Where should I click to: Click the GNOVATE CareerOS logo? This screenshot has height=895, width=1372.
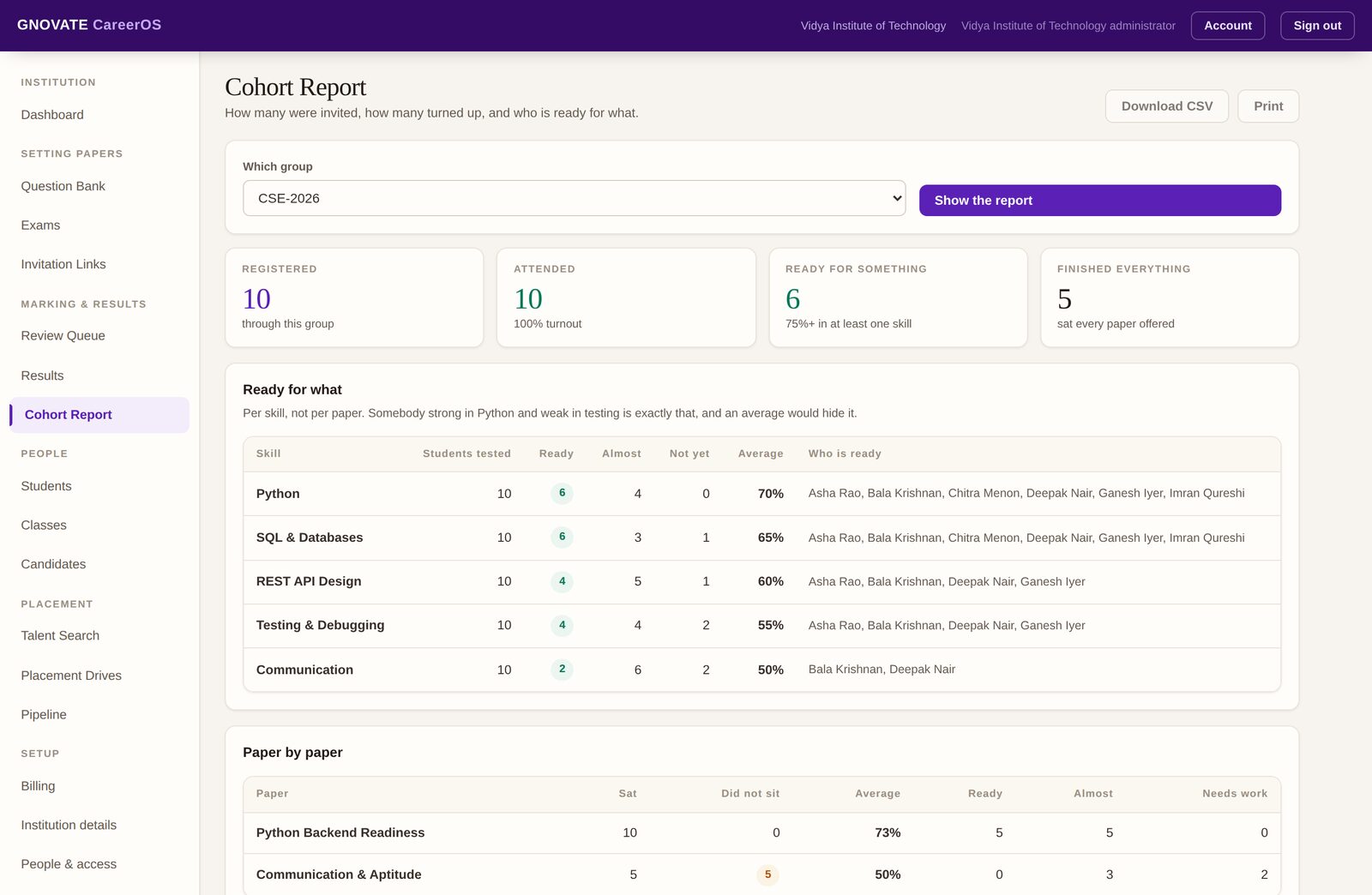pos(89,25)
